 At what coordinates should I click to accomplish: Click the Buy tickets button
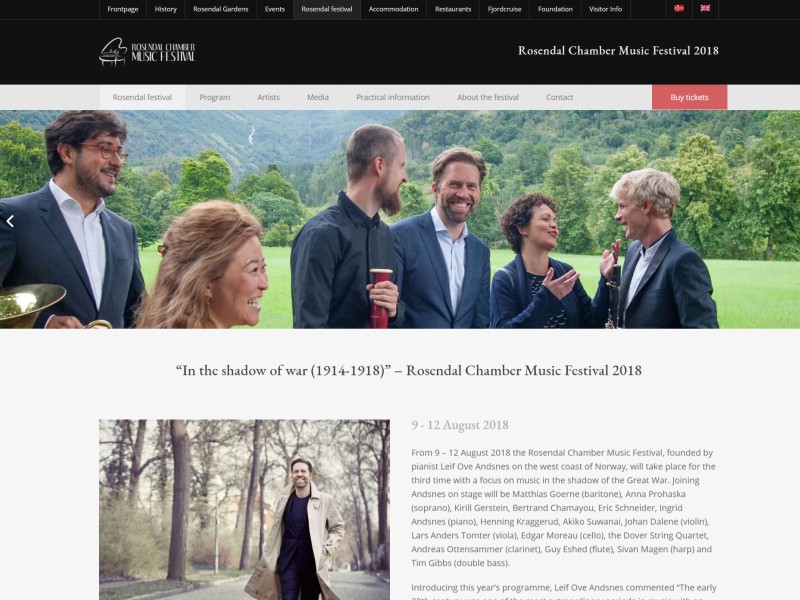pyautogui.click(x=689, y=97)
